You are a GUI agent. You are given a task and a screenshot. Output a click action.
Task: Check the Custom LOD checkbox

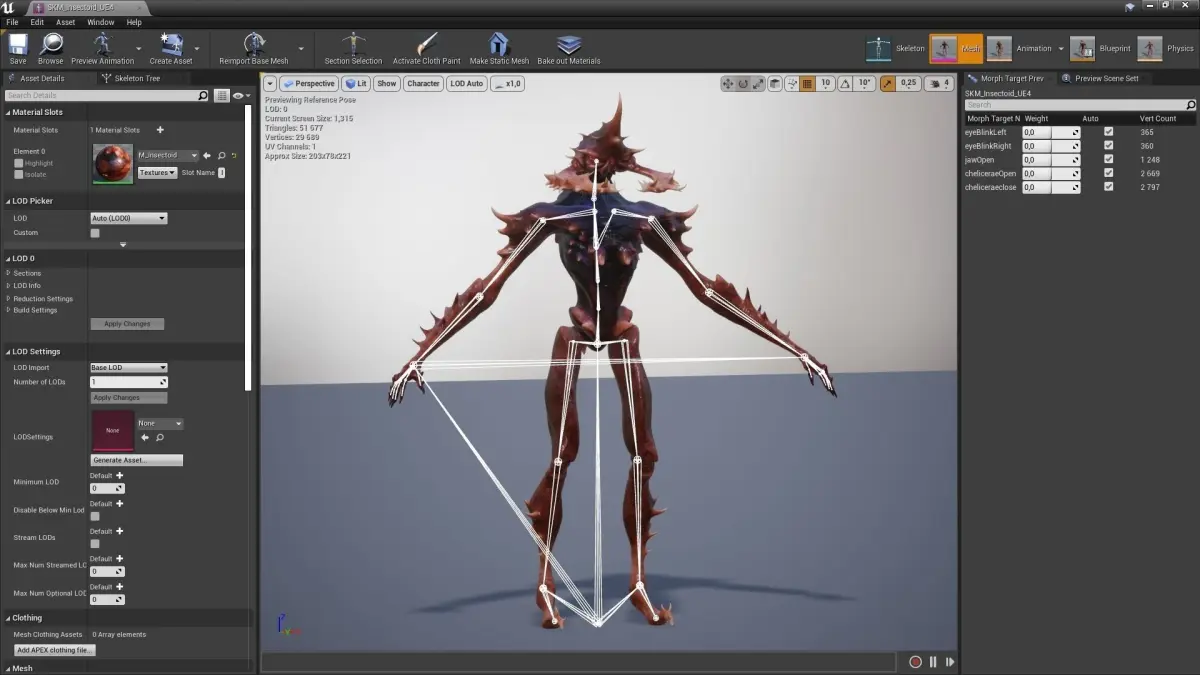click(95, 233)
